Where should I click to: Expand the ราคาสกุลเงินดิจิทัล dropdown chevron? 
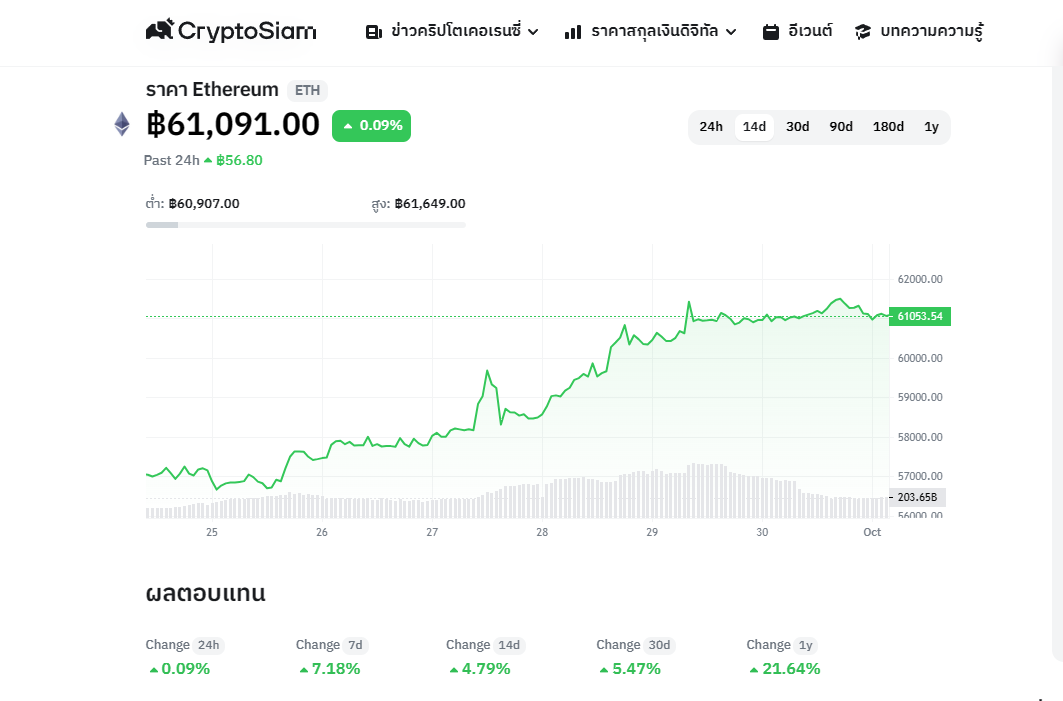731,32
